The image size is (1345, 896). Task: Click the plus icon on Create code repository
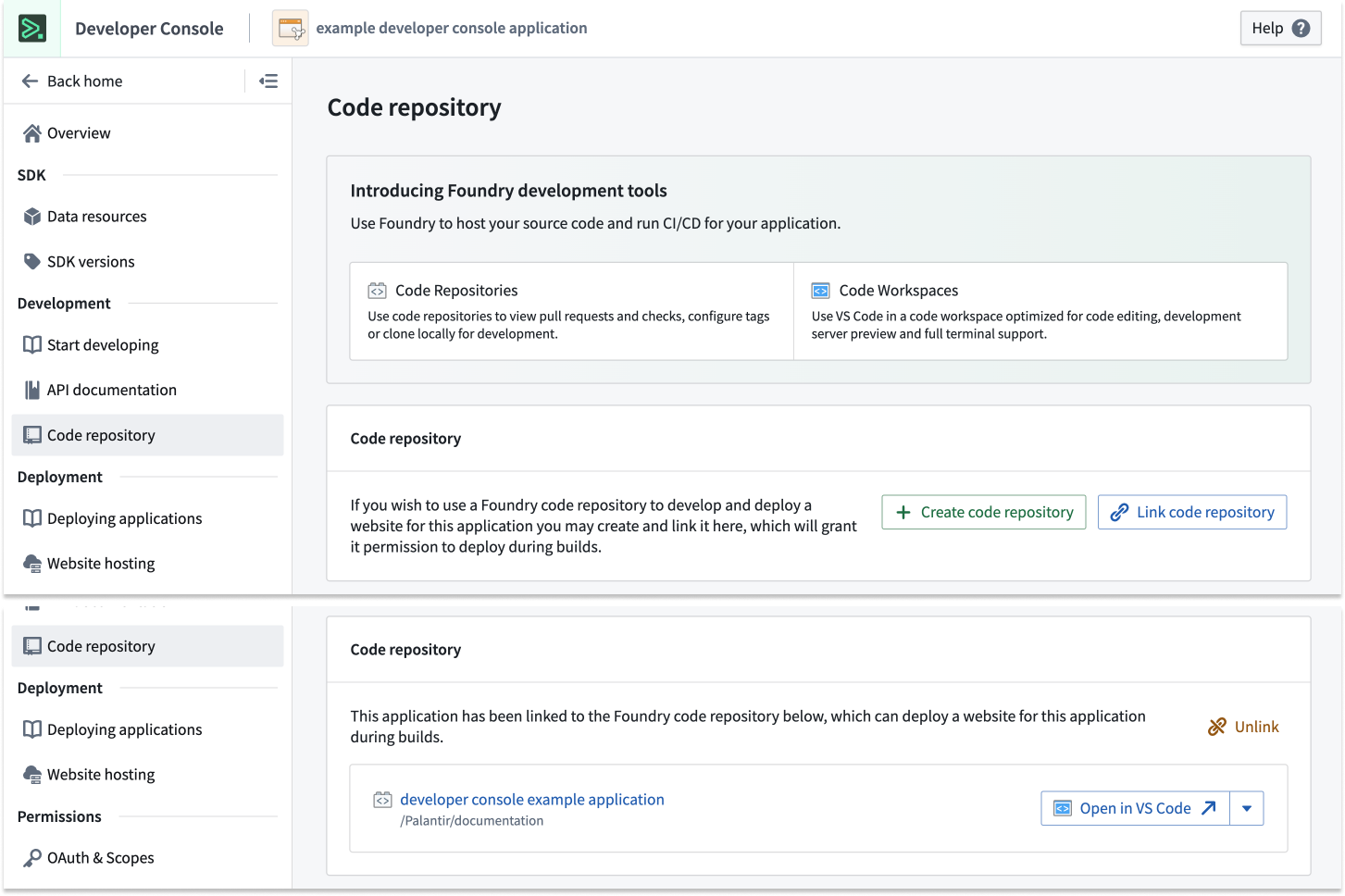click(903, 512)
